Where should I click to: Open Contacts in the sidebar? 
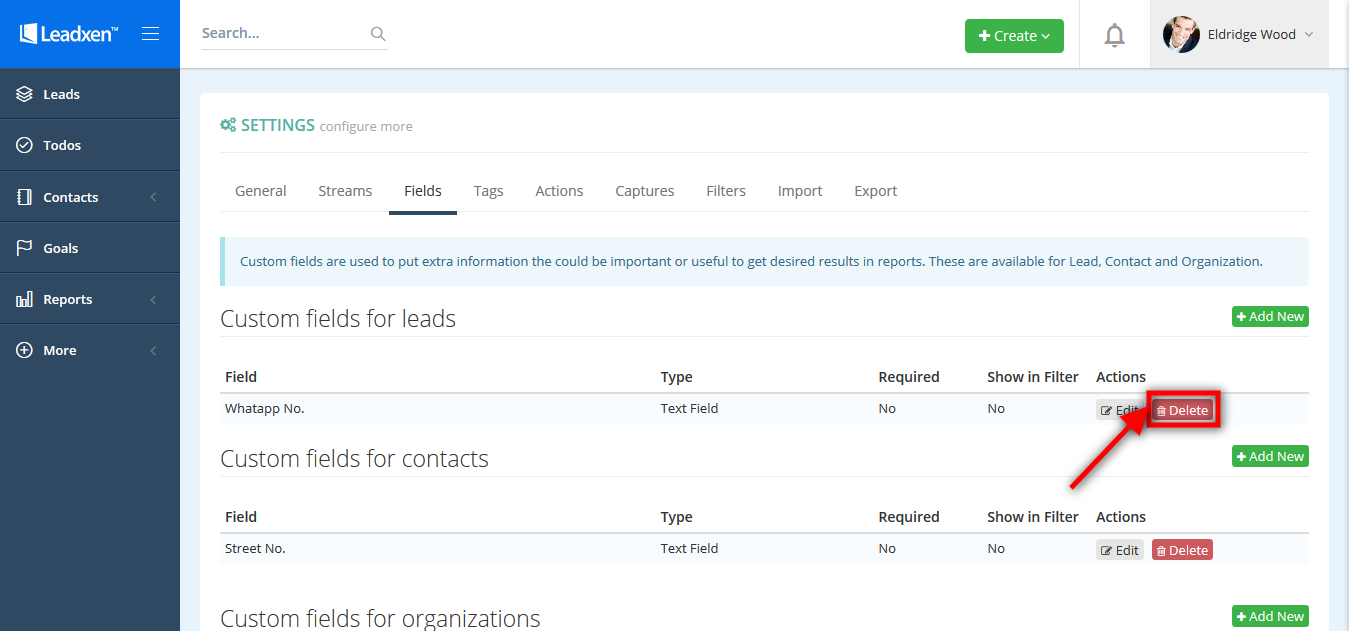click(90, 197)
